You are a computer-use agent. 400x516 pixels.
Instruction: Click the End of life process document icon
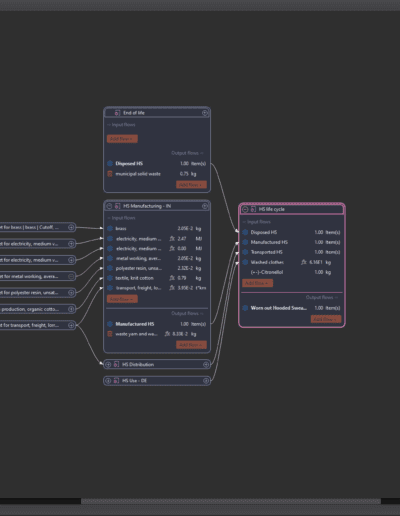[117, 113]
